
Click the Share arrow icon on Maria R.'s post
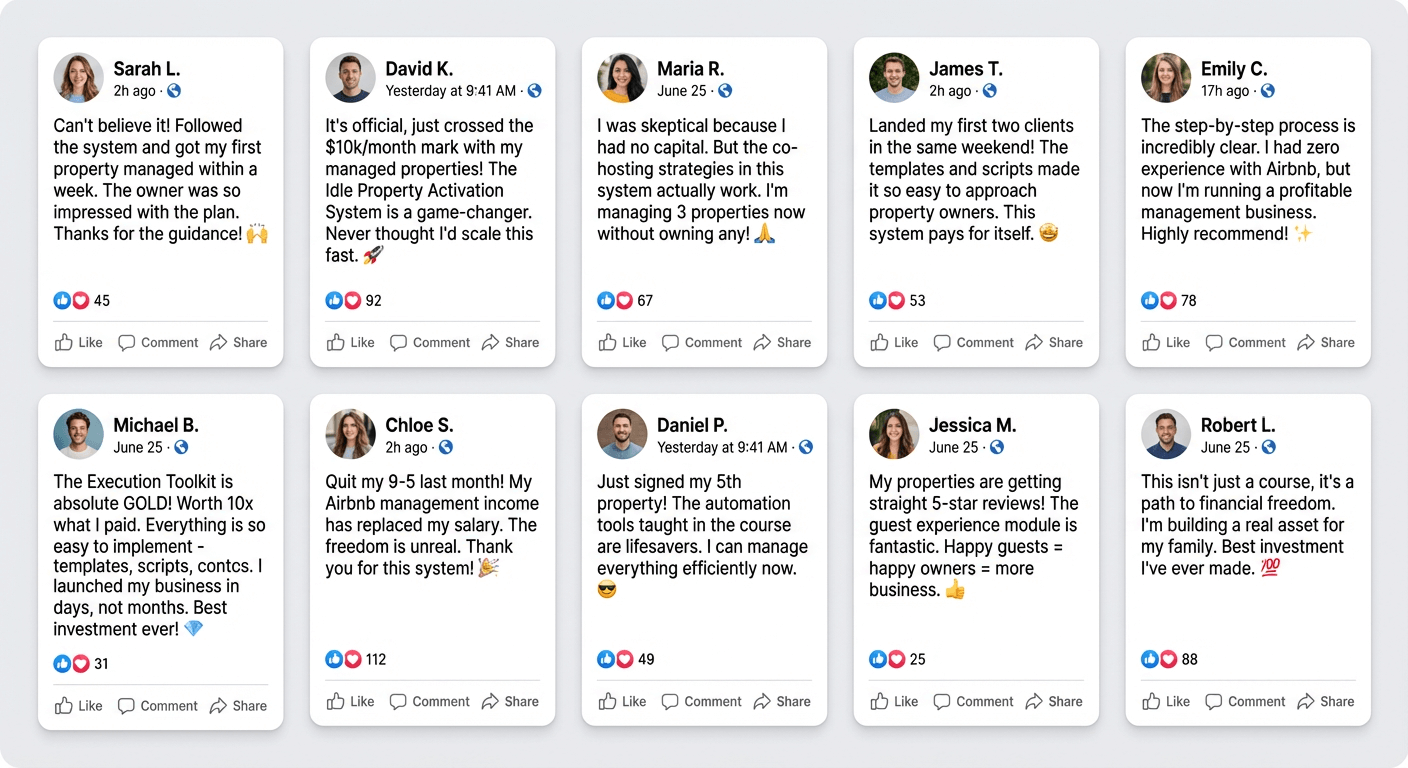tap(762, 343)
